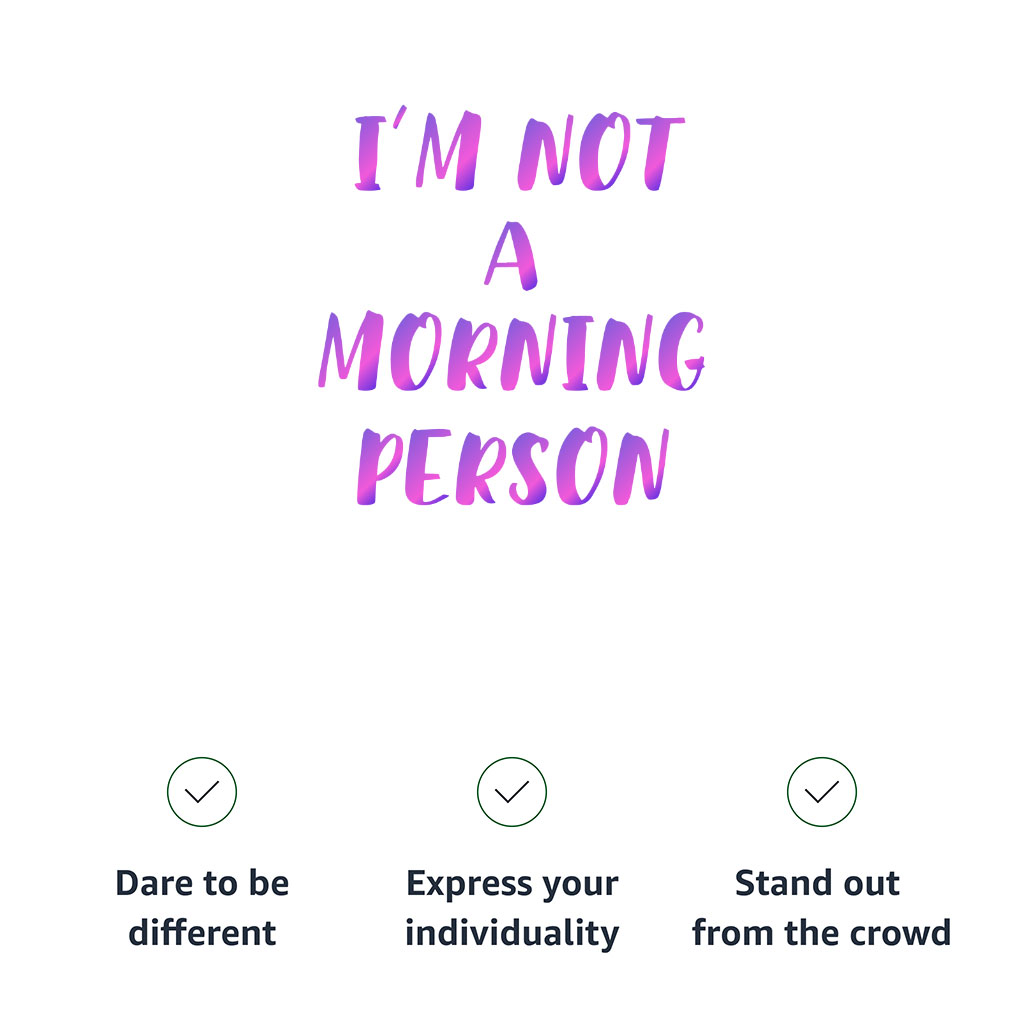Click the standalone letter "A" in the headline
The width and height of the screenshot is (1024, 1024).
[x=511, y=258]
